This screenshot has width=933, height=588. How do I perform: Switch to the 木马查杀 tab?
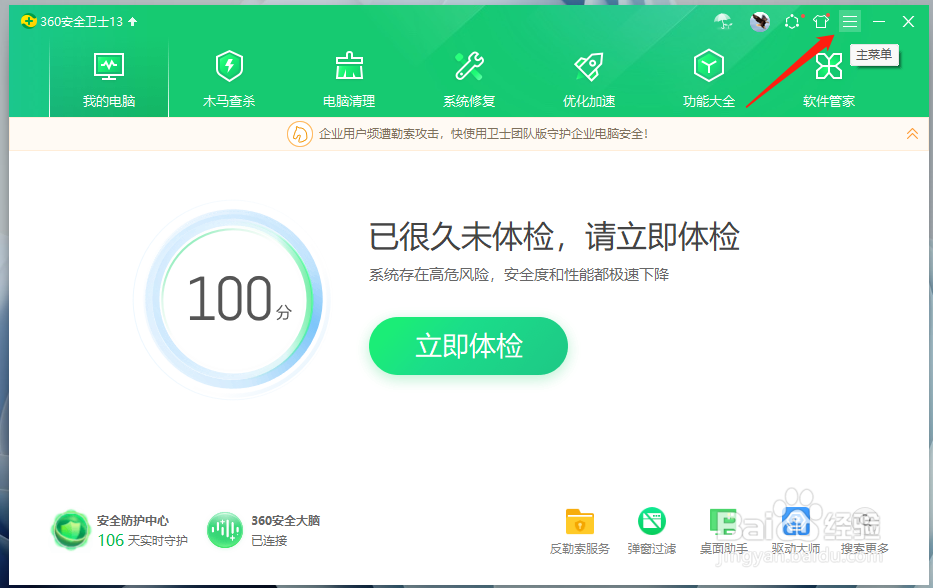point(229,79)
